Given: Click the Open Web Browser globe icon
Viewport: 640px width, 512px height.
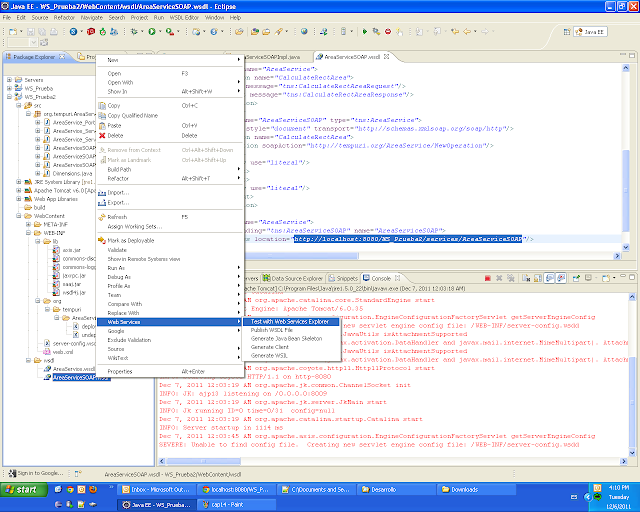Looking at the screenshot, I should [304, 31].
